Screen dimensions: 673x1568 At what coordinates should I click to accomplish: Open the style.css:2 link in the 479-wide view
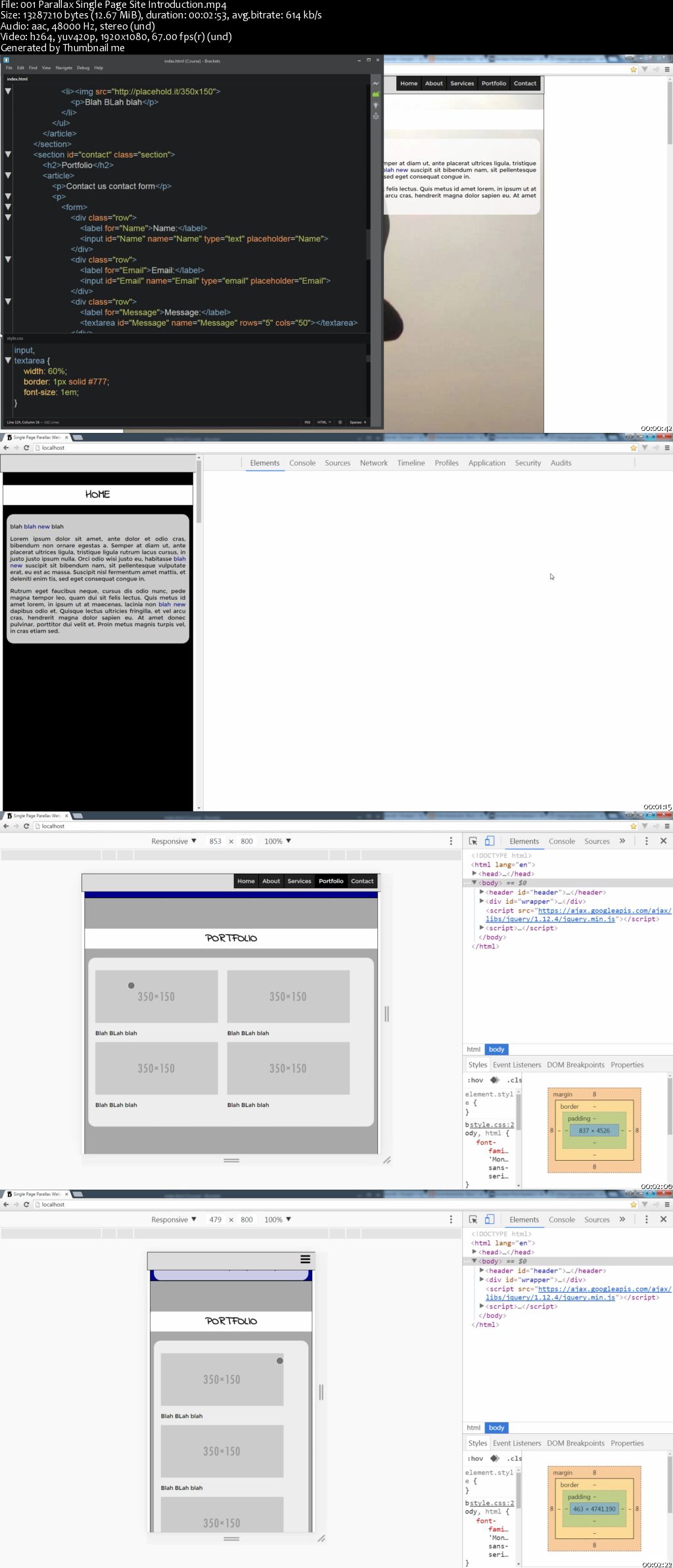point(492,1503)
